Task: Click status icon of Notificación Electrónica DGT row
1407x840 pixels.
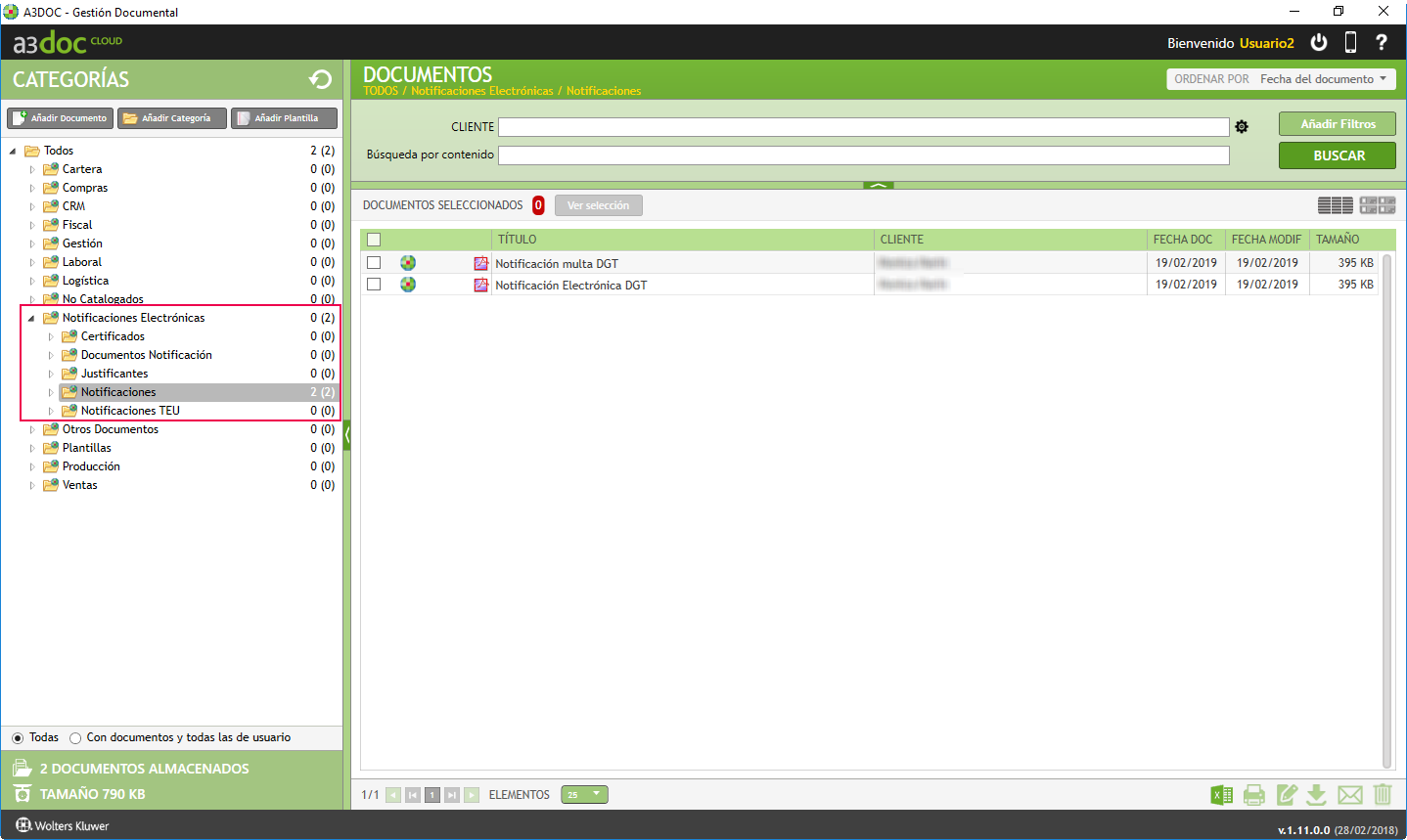Action: (408, 285)
